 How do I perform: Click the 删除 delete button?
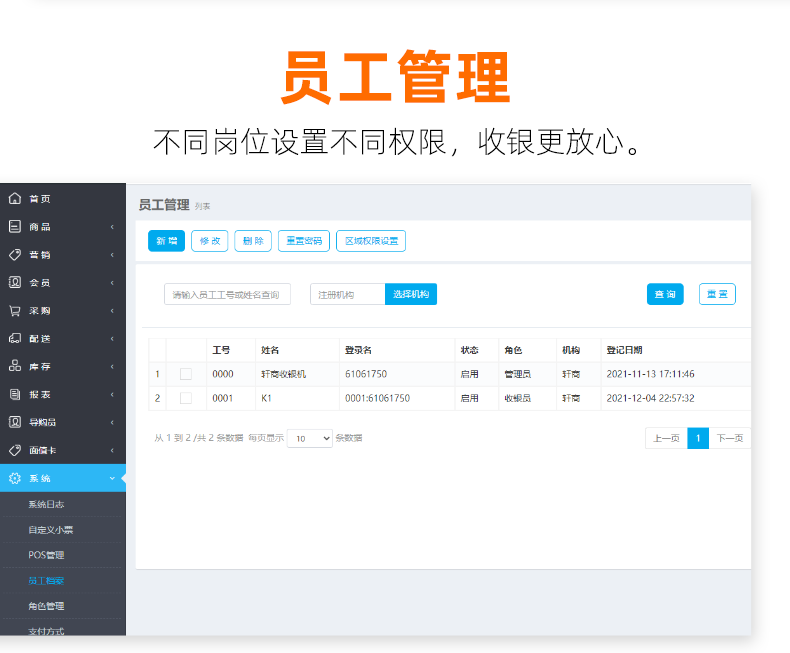pos(253,241)
